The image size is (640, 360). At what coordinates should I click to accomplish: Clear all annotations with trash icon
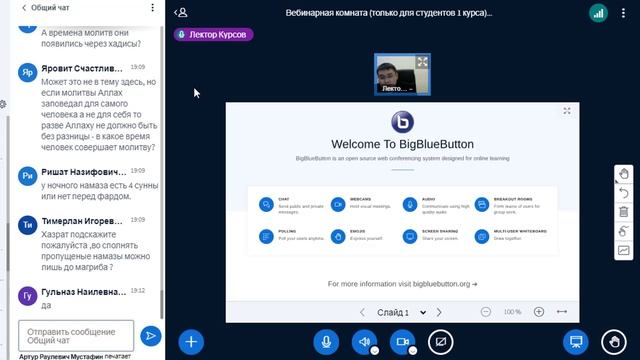[x=624, y=212]
